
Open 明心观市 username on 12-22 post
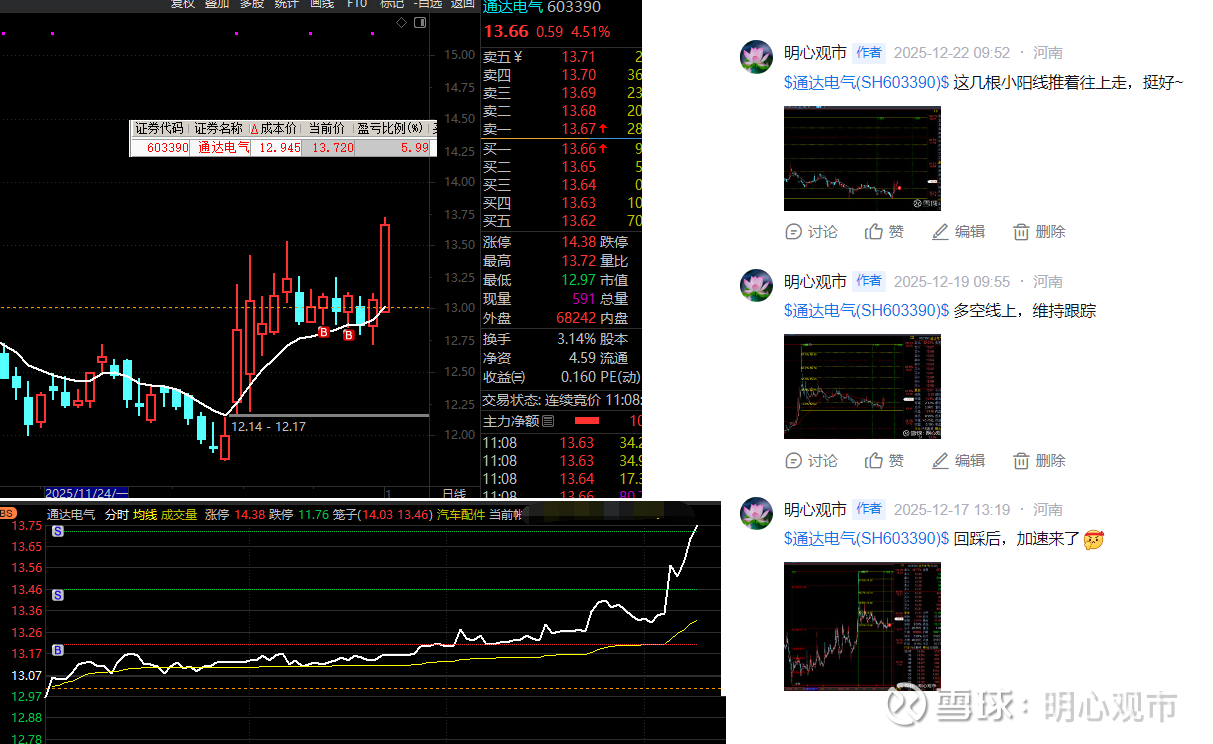[x=815, y=53]
